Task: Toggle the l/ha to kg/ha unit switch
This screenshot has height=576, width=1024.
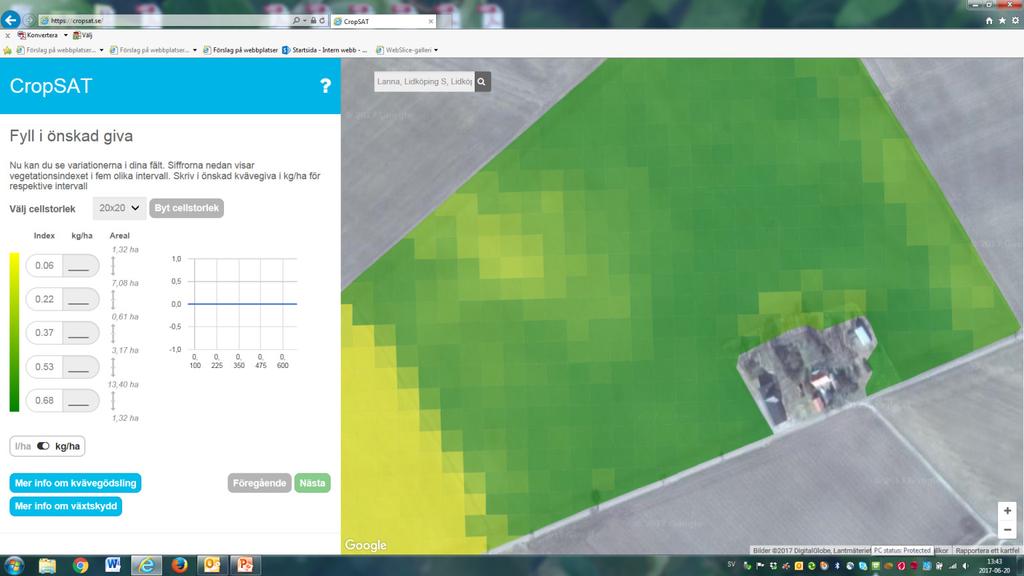Action: pyautogui.click(x=43, y=446)
